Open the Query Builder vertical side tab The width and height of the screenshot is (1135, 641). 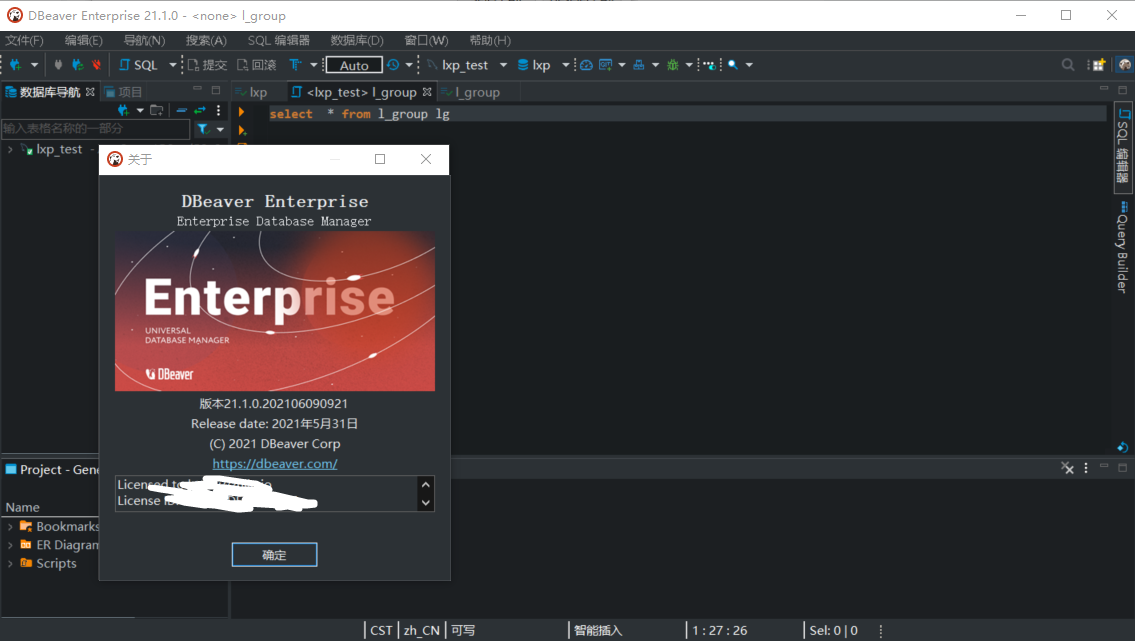(x=1123, y=247)
